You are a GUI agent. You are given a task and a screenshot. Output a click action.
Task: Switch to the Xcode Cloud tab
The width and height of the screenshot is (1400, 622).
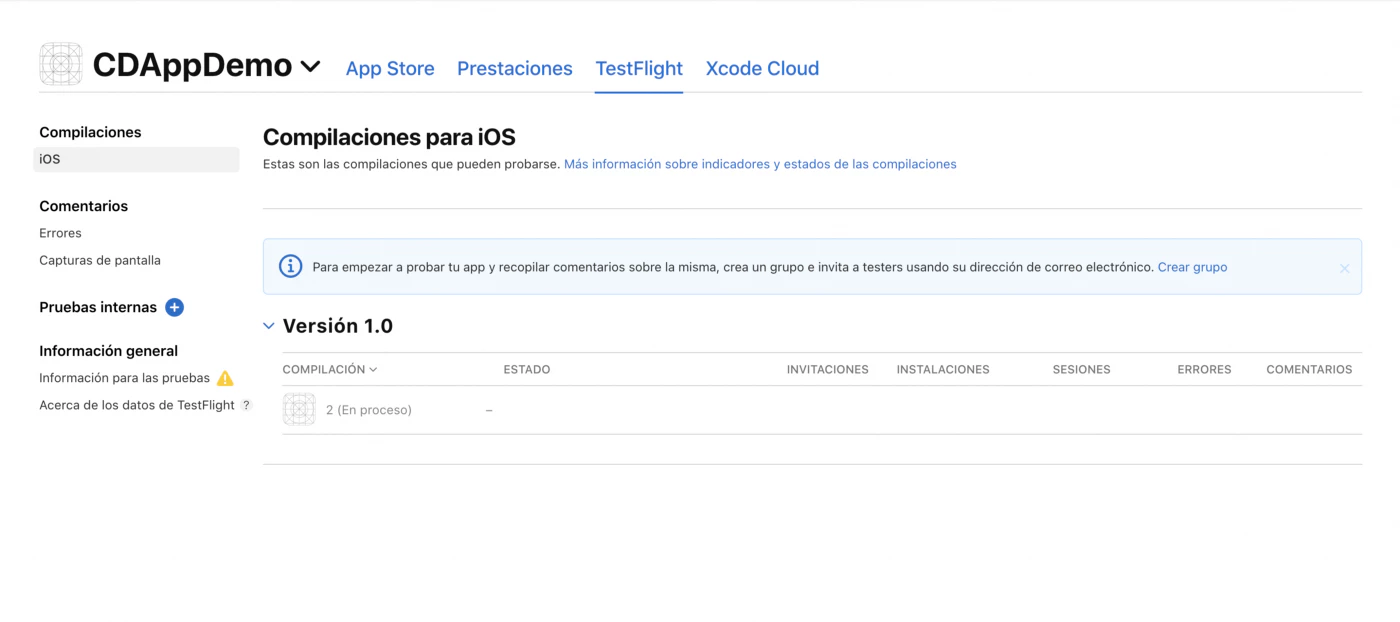(x=762, y=68)
